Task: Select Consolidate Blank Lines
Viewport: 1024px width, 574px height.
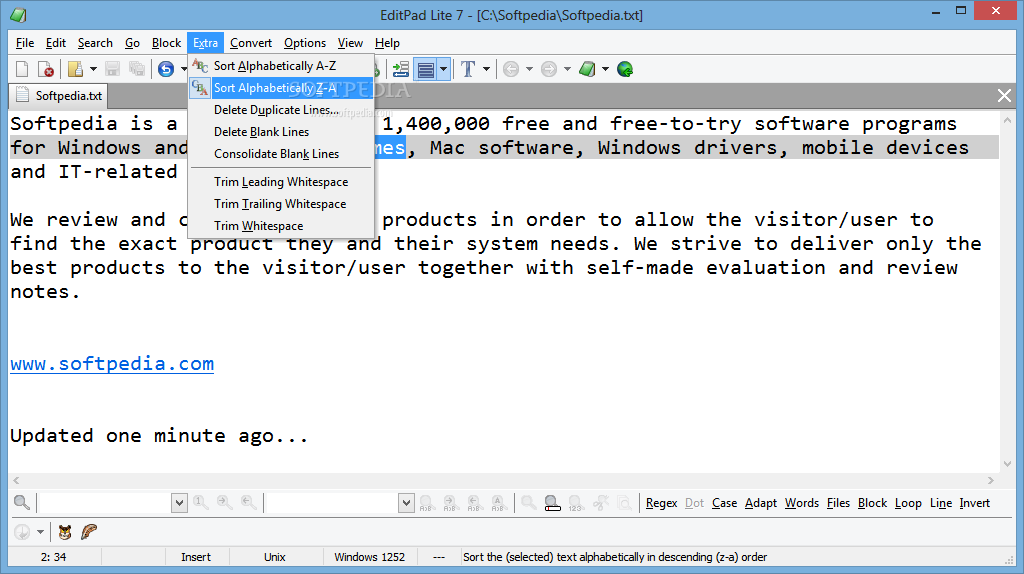Action: [281, 153]
